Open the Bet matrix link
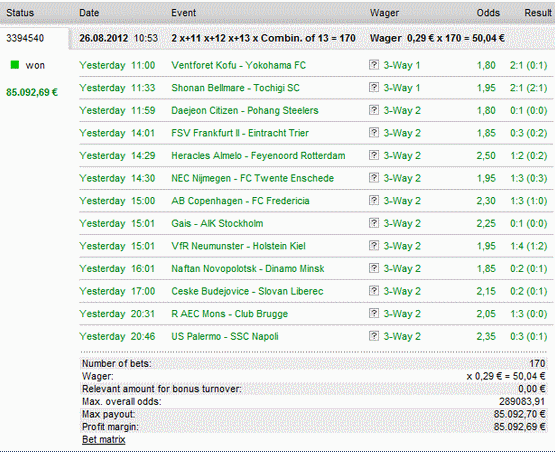The height and width of the screenshot is (454, 555). tap(104, 440)
